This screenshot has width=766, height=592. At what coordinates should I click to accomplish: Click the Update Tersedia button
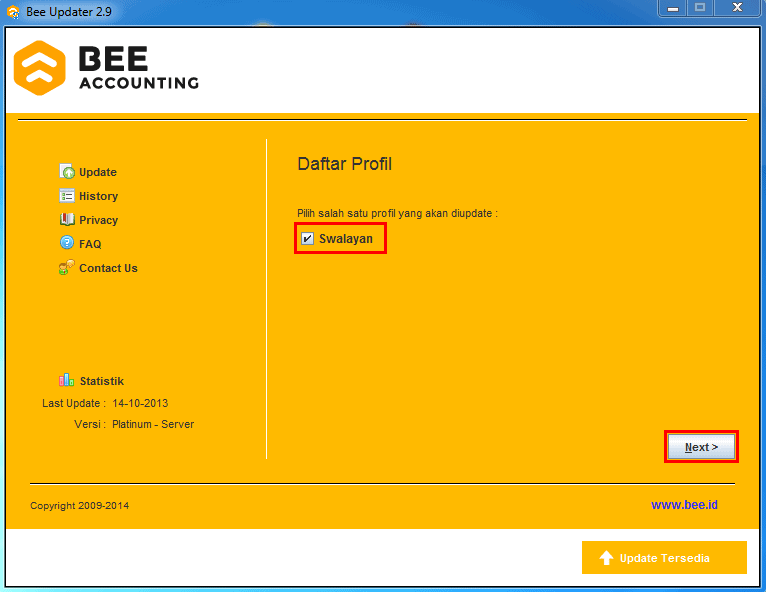pyautogui.click(x=664, y=557)
